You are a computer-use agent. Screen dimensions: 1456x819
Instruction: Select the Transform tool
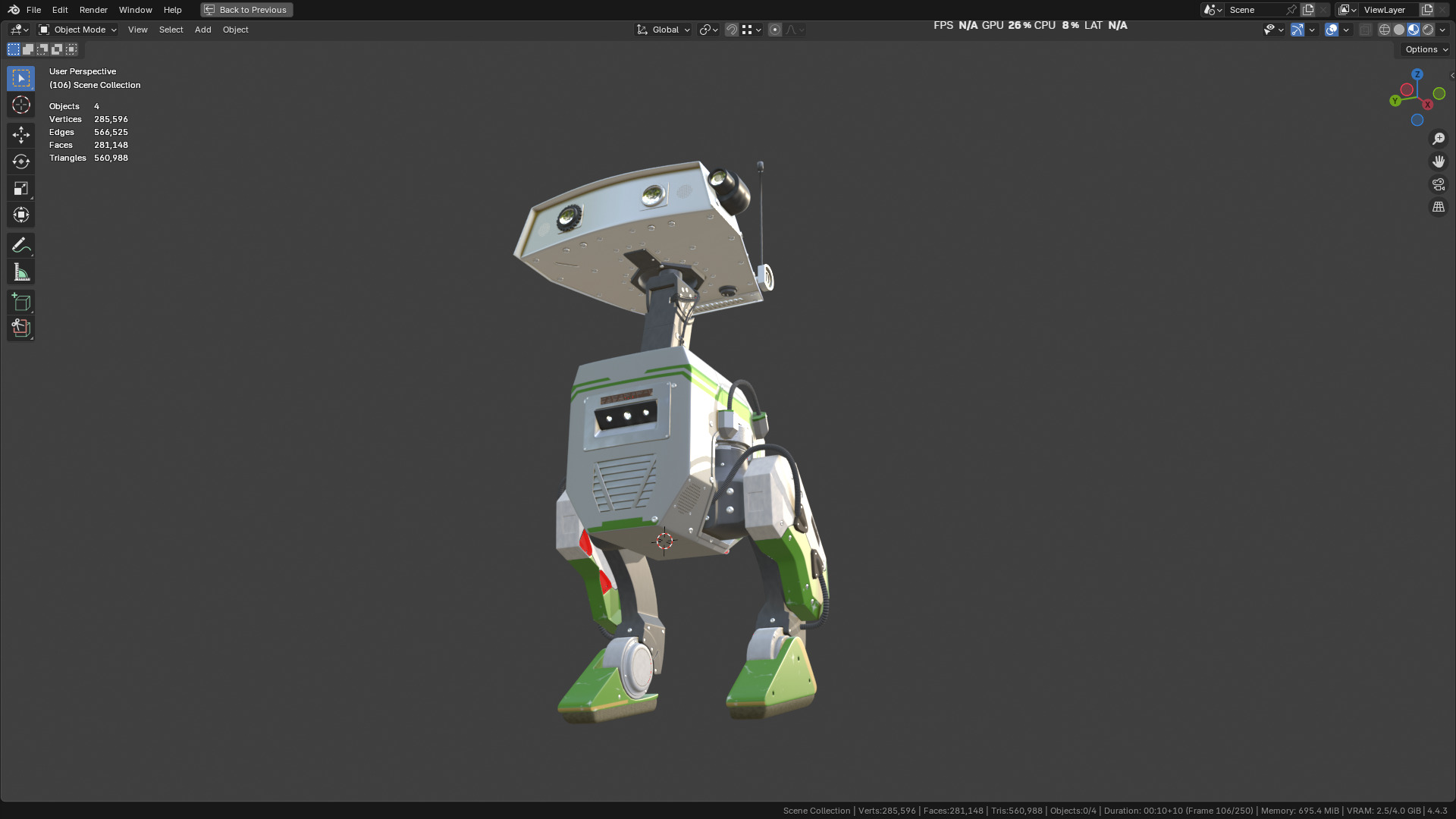pyautogui.click(x=20, y=215)
